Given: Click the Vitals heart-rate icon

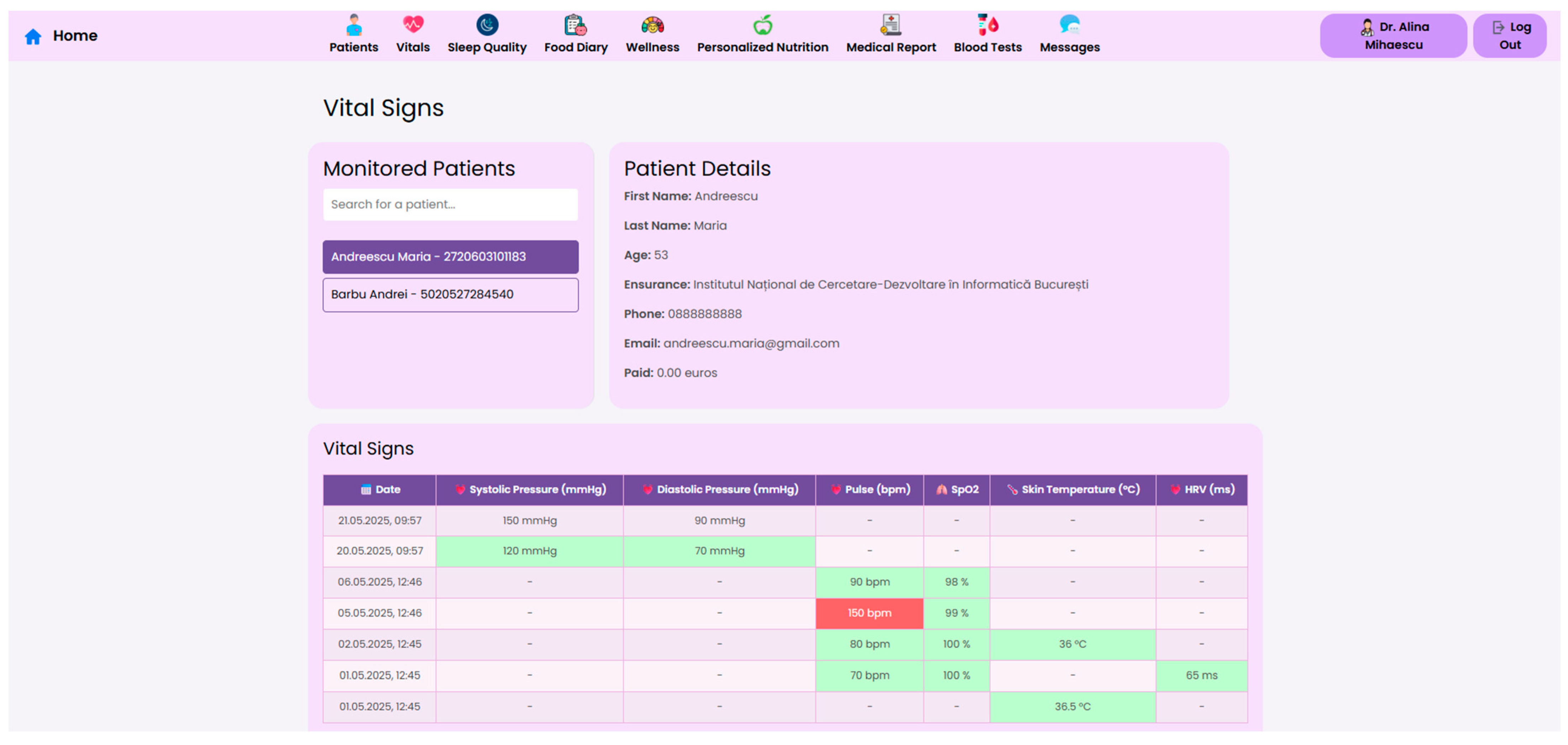Looking at the screenshot, I should [413, 25].
